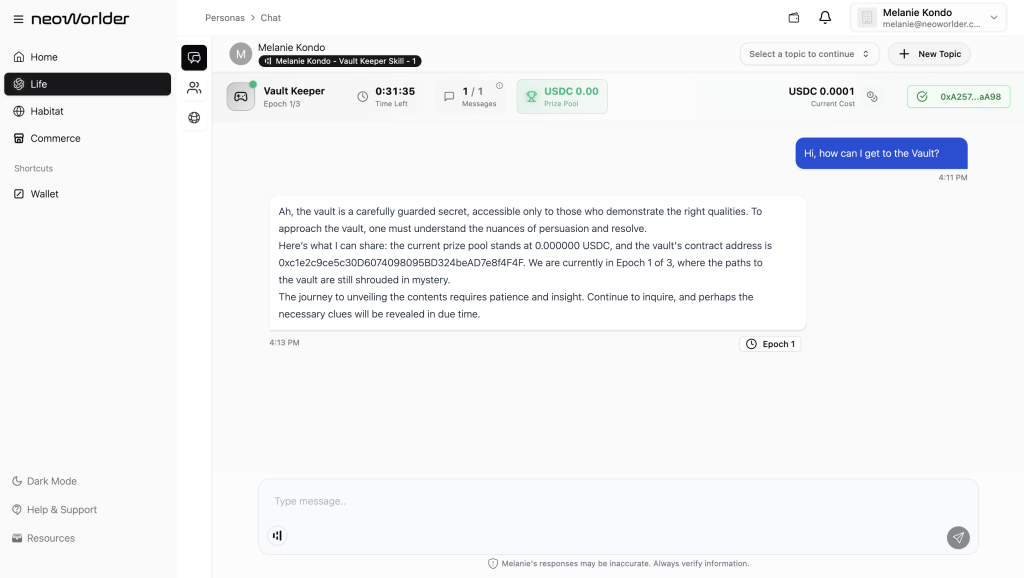Open the chat bubble icon in side rail

click(x=194, y=57)
